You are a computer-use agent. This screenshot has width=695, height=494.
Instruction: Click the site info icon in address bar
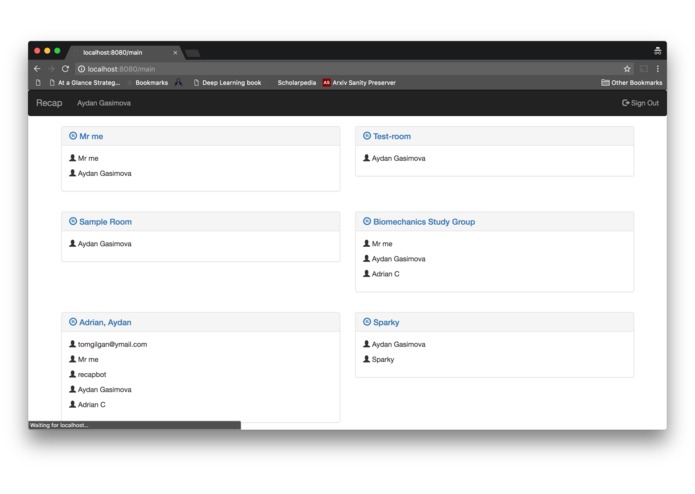pos(82,69)
